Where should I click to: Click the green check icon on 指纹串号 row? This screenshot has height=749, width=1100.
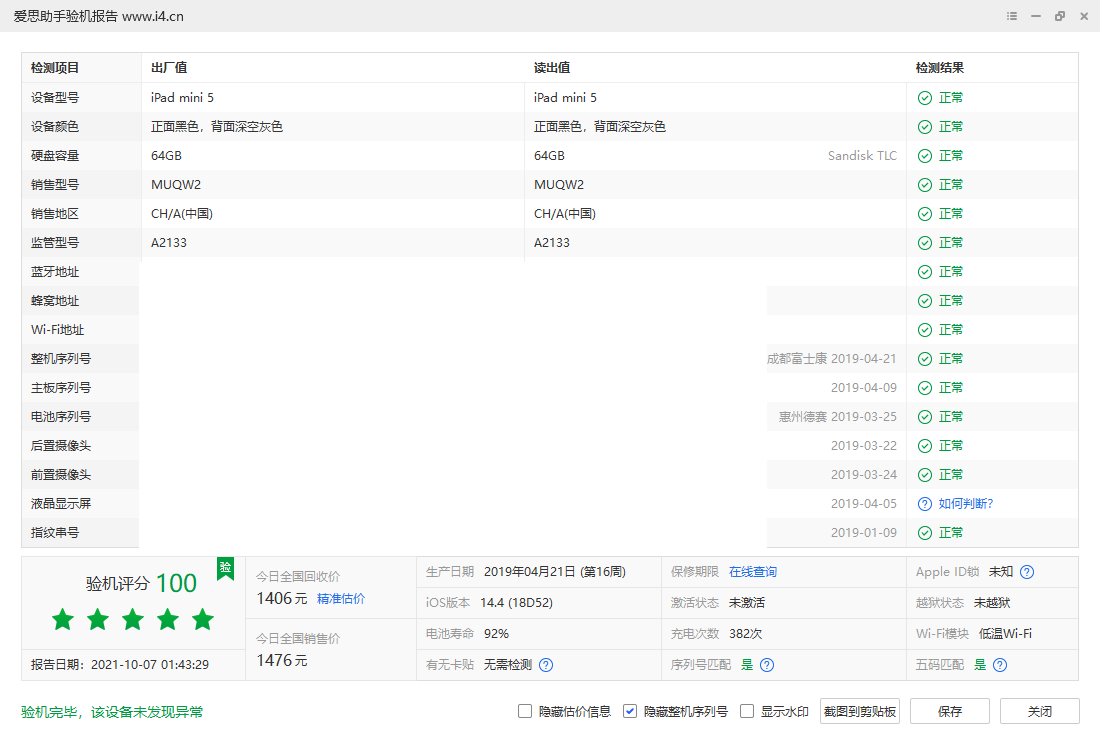(x=923, y=532)
